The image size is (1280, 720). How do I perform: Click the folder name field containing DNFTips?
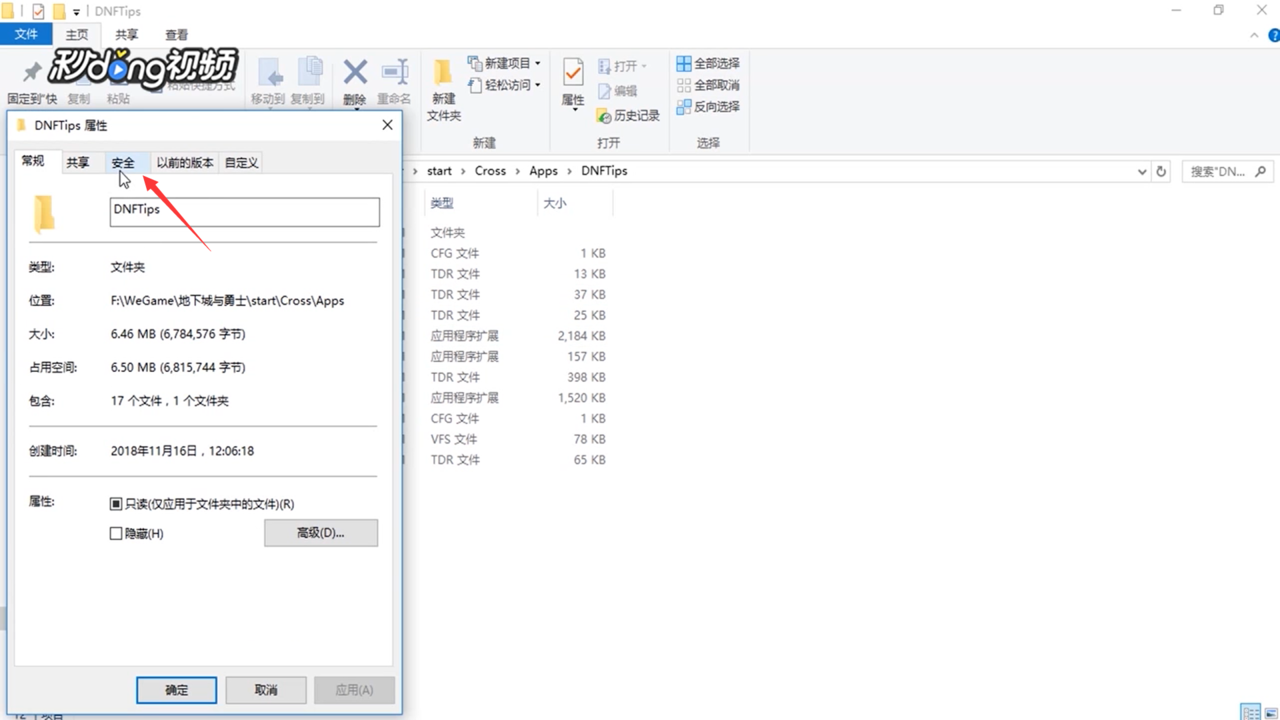coord(245,211)
